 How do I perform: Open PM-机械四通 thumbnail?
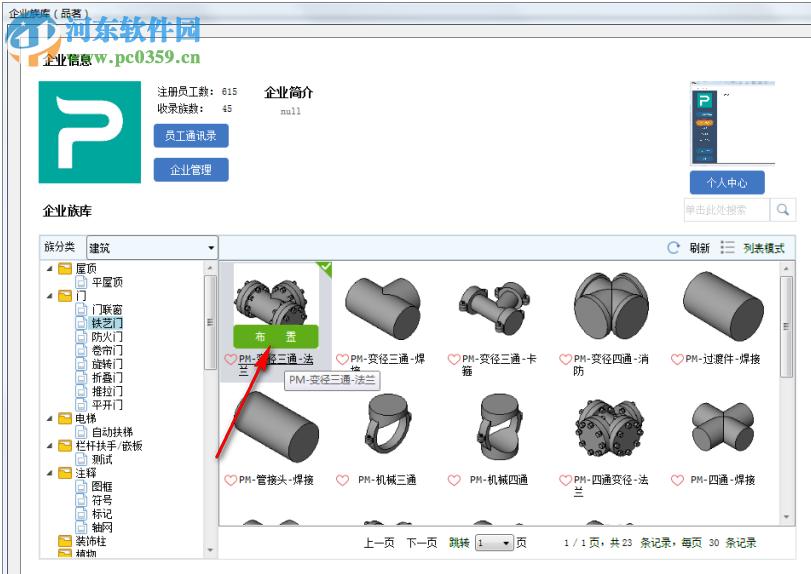click(x=500, y=427)
